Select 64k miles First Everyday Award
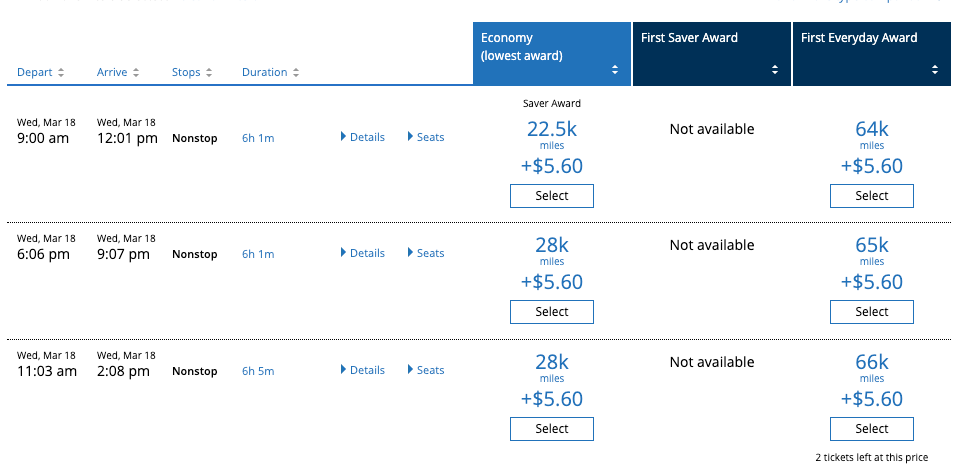 [x=872, y=196]
